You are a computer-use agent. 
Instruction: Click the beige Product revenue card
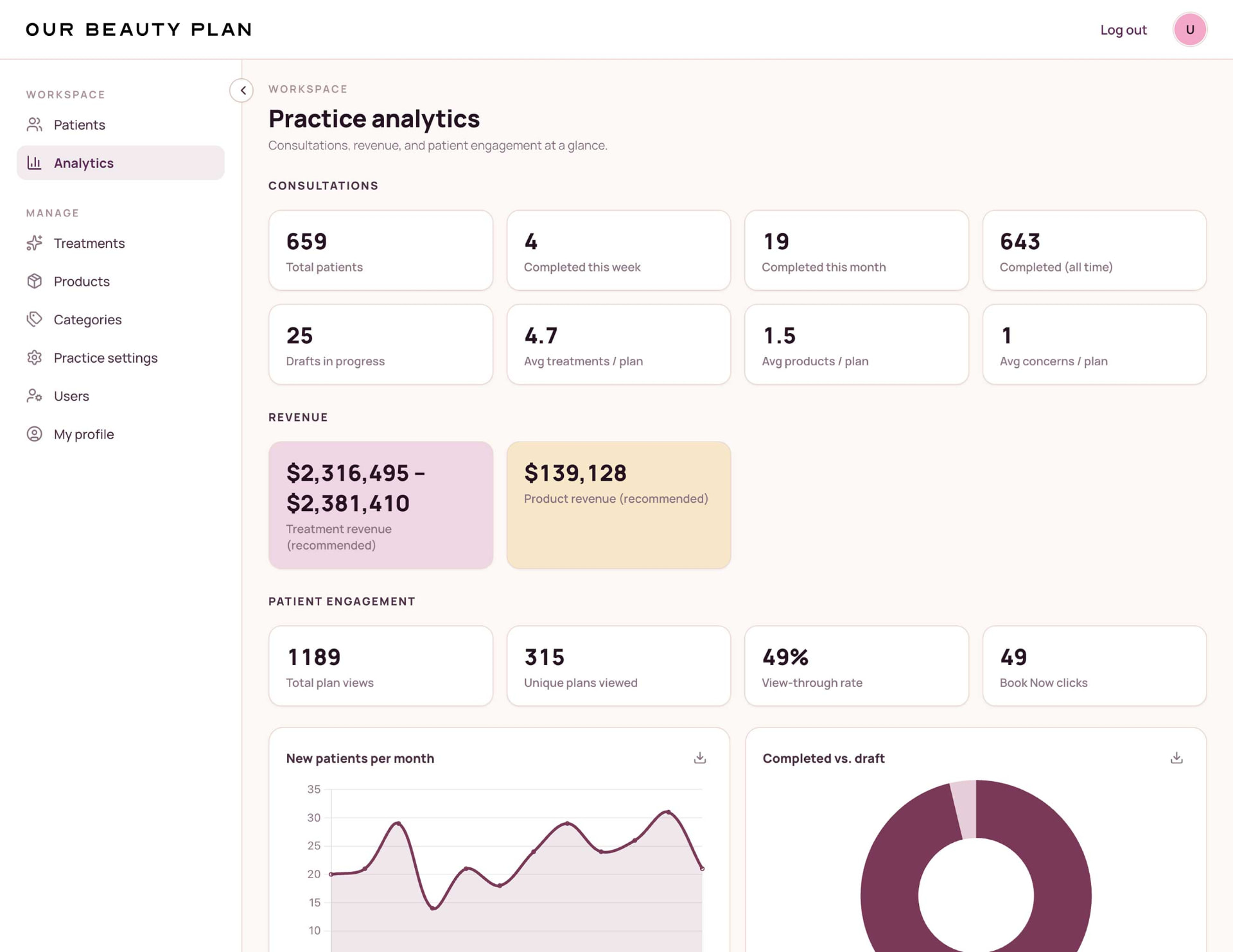click(x=618, y=505)
